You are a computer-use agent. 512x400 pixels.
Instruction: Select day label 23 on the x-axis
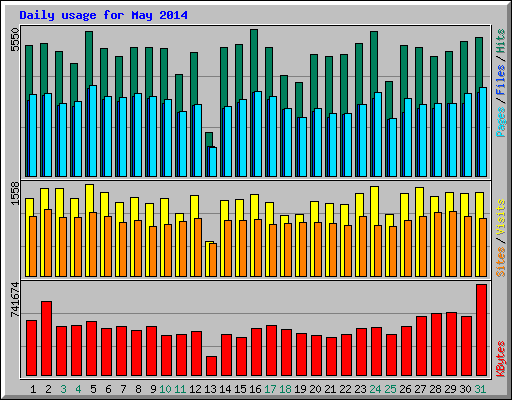[360, 389]
